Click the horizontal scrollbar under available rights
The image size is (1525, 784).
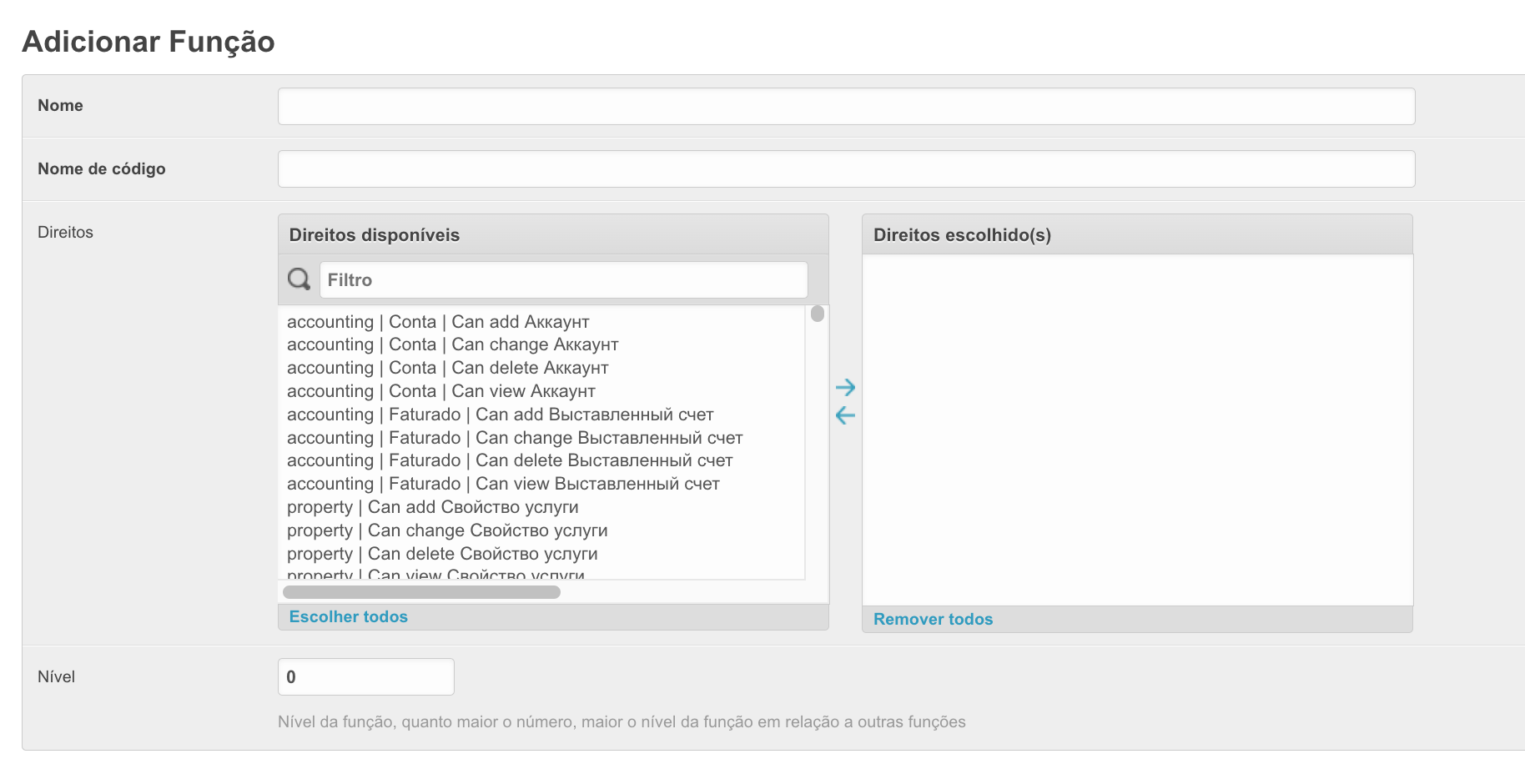[421, 592]
